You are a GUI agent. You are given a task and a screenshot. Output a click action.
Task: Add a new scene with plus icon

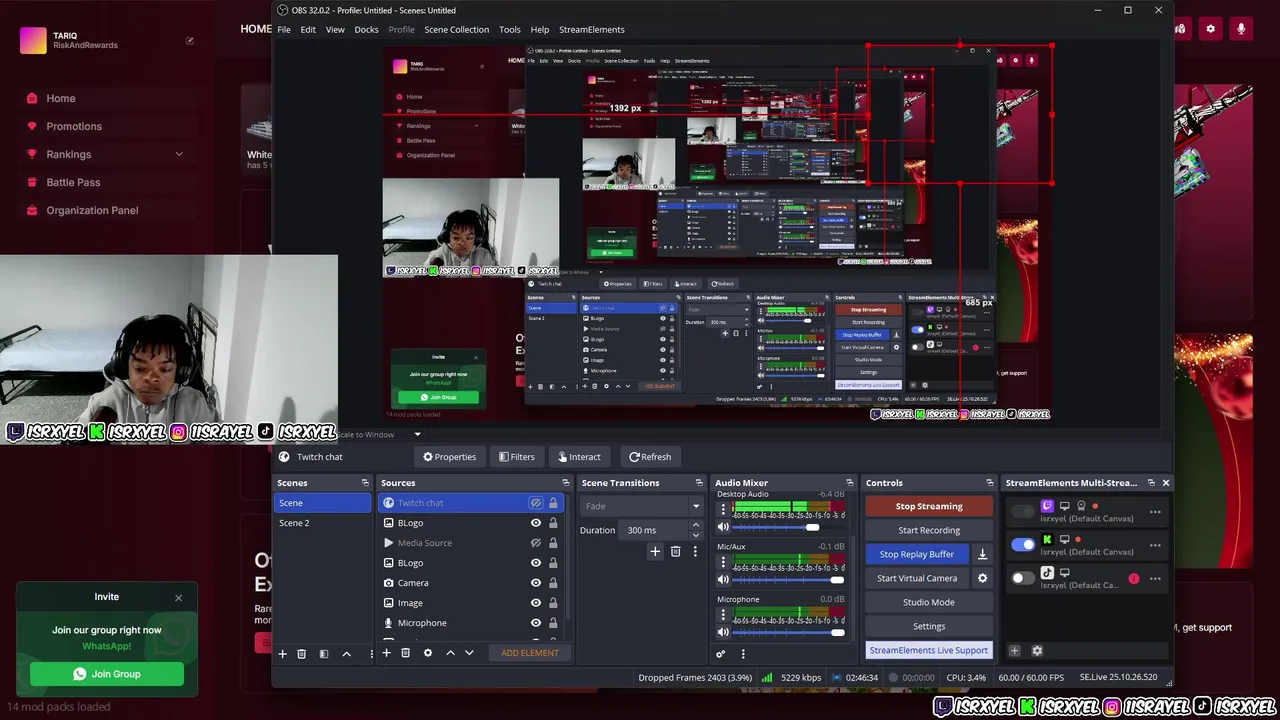pyautogui.click(x=282, y=653)
